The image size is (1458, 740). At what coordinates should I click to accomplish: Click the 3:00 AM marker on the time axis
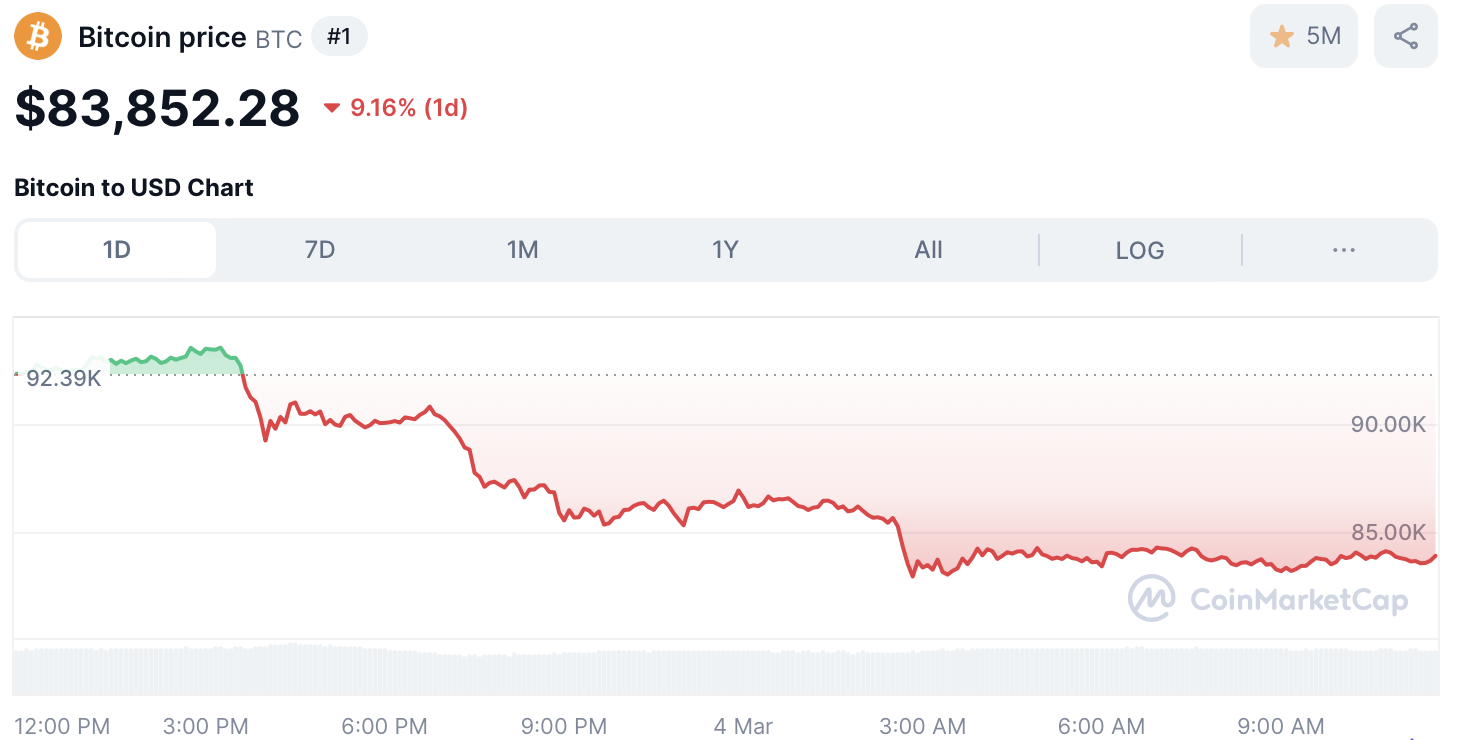[x=922, y=726]
